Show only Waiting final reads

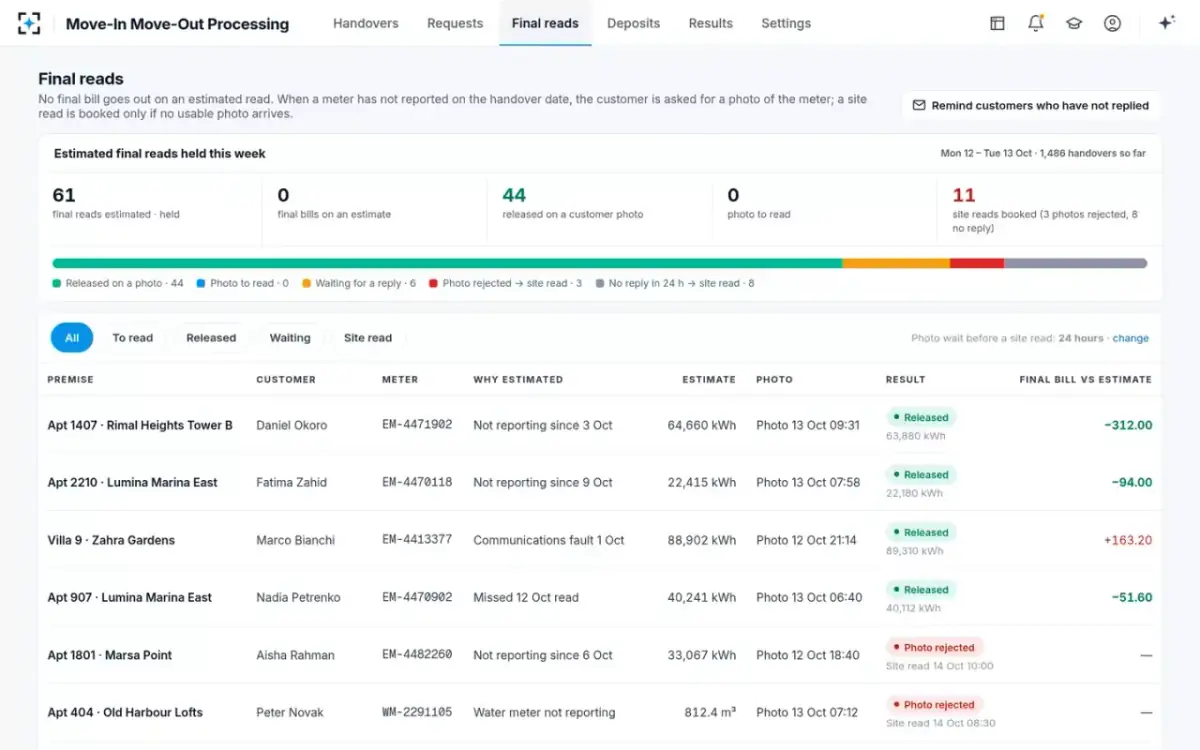(x=290, y=338)
